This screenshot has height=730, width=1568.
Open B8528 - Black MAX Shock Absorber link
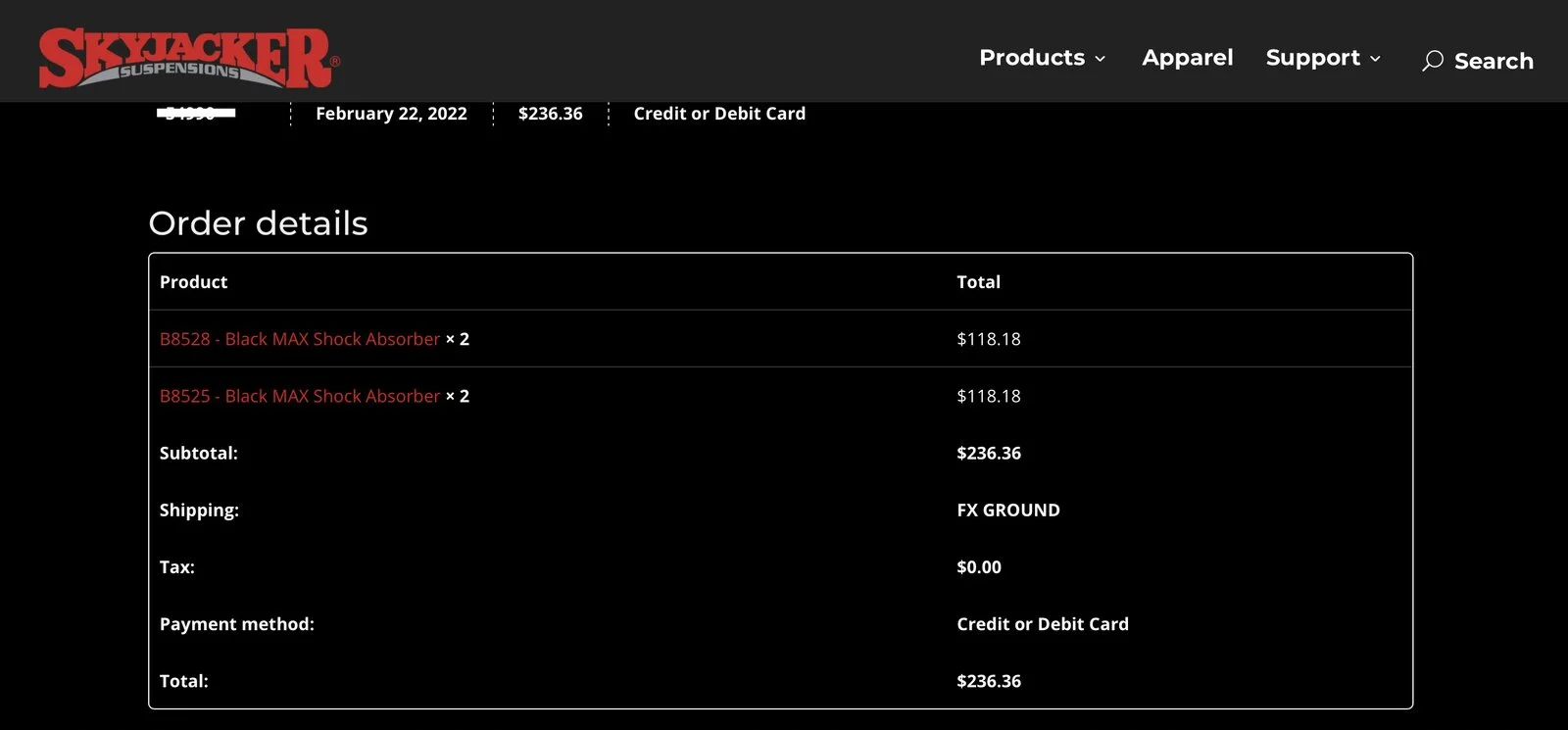tap(300, 339)
